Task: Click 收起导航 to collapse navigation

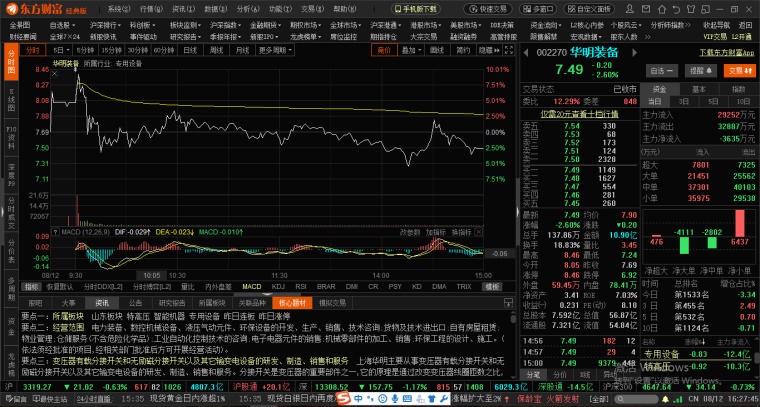Action: [716, 26]
